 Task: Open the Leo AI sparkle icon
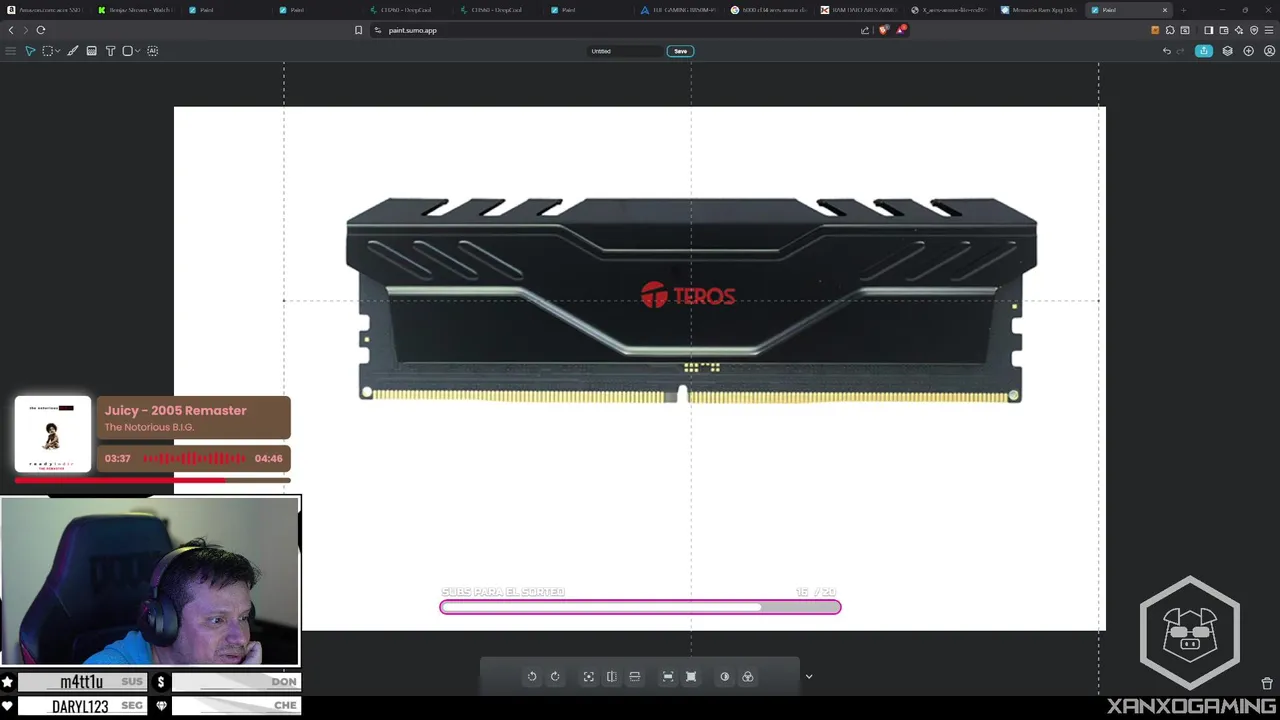coord(1239,30)
